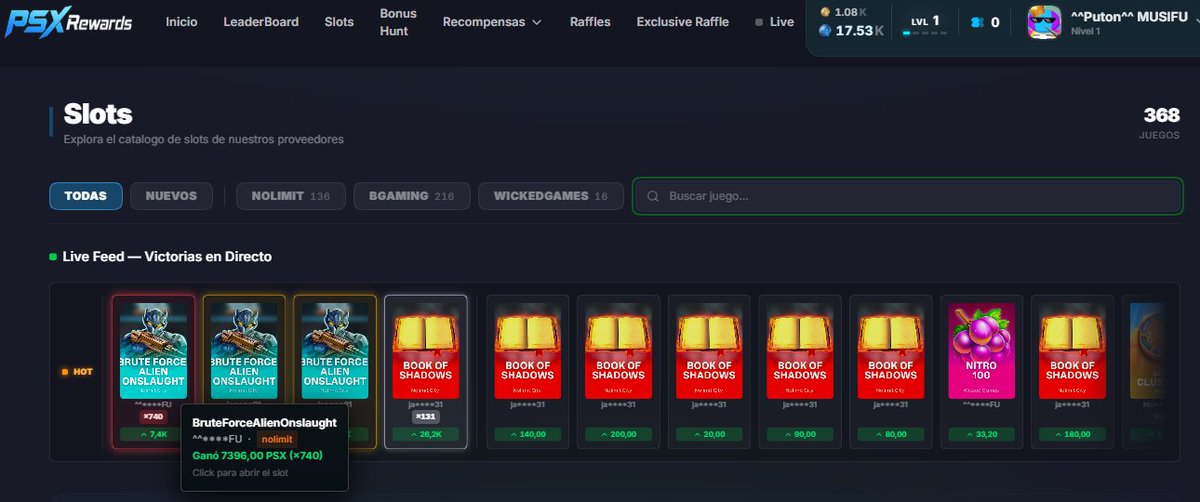Viewport: 1200px width, 502px height.
Task: Open Book of Shadows ×131 highlighted card
Action: click(x=426, y=371)
